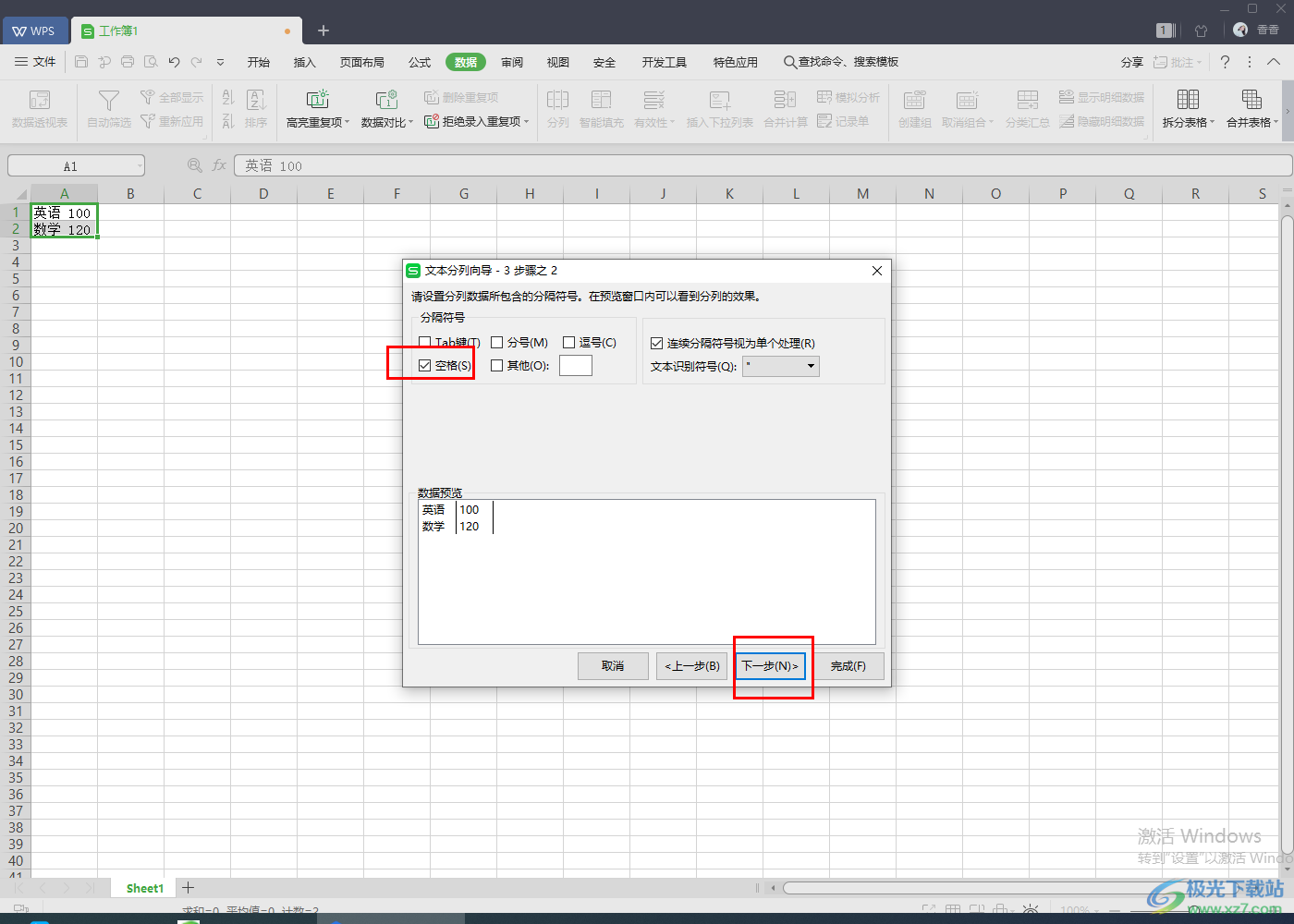Image resolution: width=1294 pixels, height=924 pixels.
Task: Click the formula bar showing 英语 100
Action: [x=763, y=165]
